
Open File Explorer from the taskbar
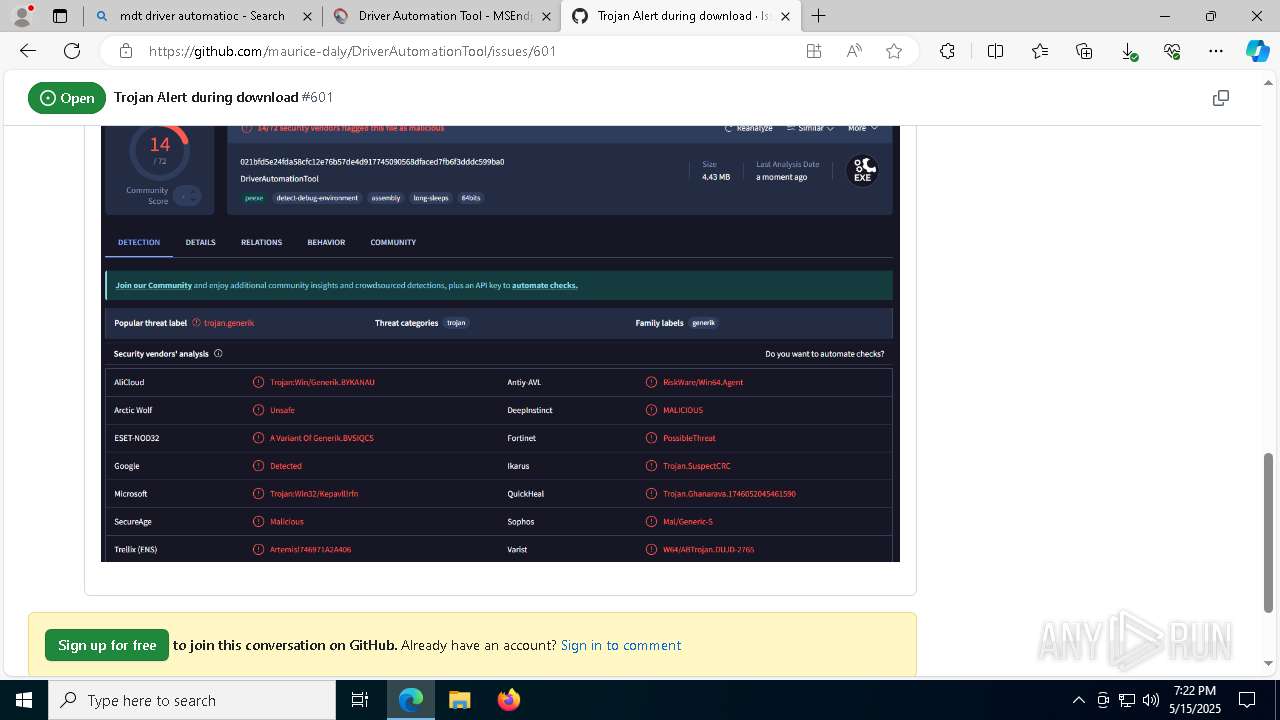click(x=459, y=700)
